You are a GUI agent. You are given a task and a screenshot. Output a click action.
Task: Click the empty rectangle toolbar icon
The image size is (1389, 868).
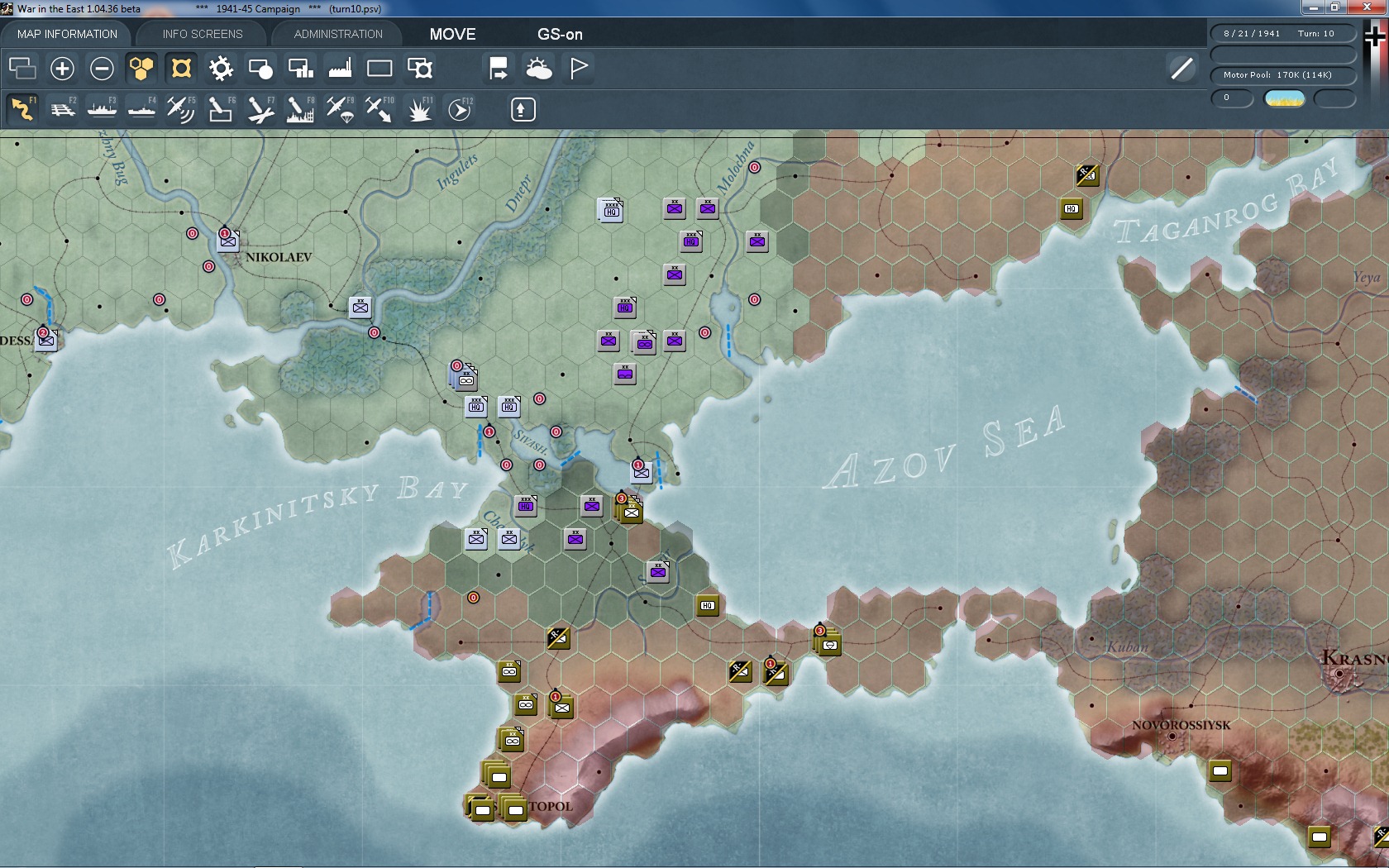(379, 68)
